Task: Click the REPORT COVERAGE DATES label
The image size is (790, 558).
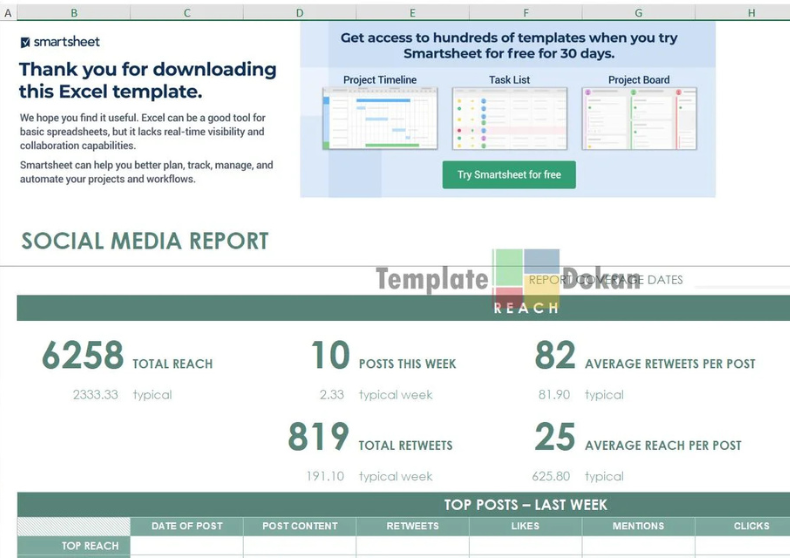Action: point(606,280)
